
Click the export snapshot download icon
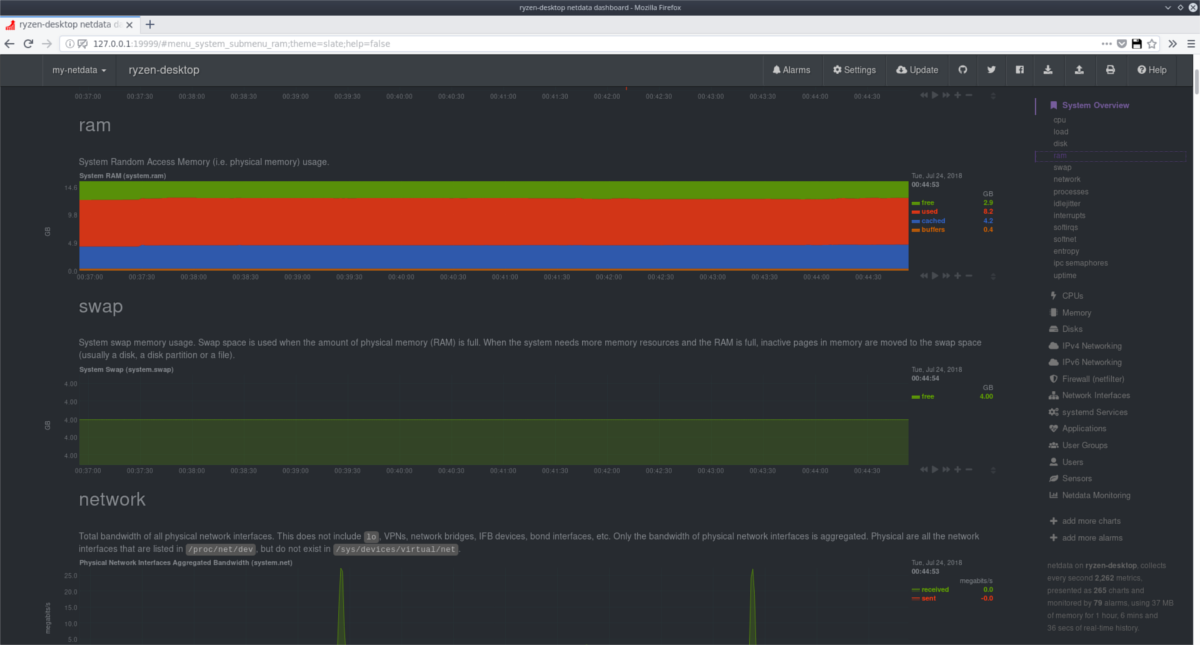point(1048,70)
